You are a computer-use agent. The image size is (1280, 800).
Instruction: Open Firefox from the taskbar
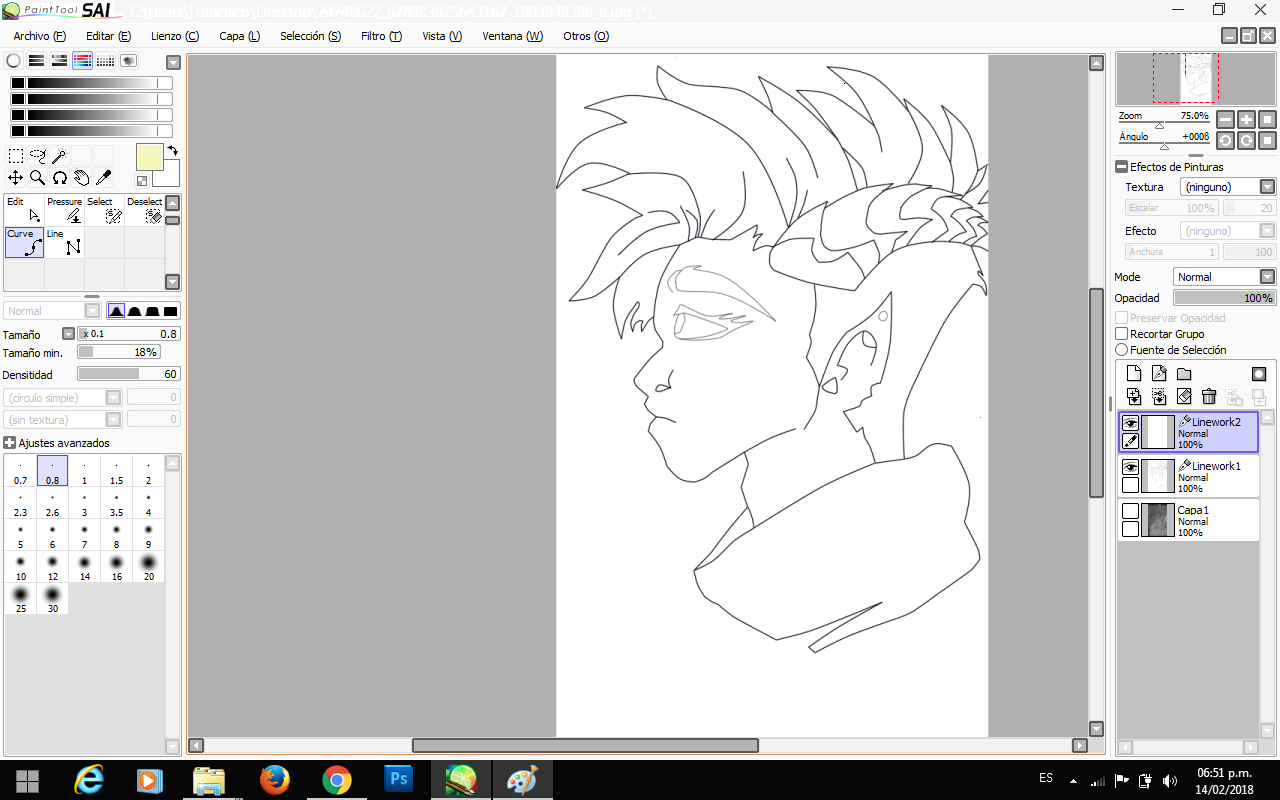click(x=274, y=779)
